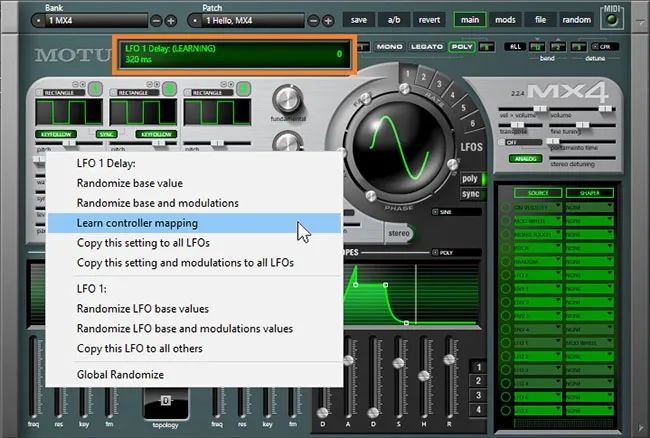
Task: Open the LFO SINE waveform dropdown
Action: 456,212
